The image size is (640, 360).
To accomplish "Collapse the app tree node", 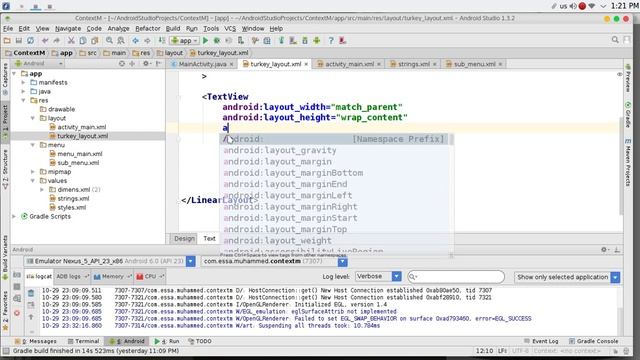I will [14, 73].
